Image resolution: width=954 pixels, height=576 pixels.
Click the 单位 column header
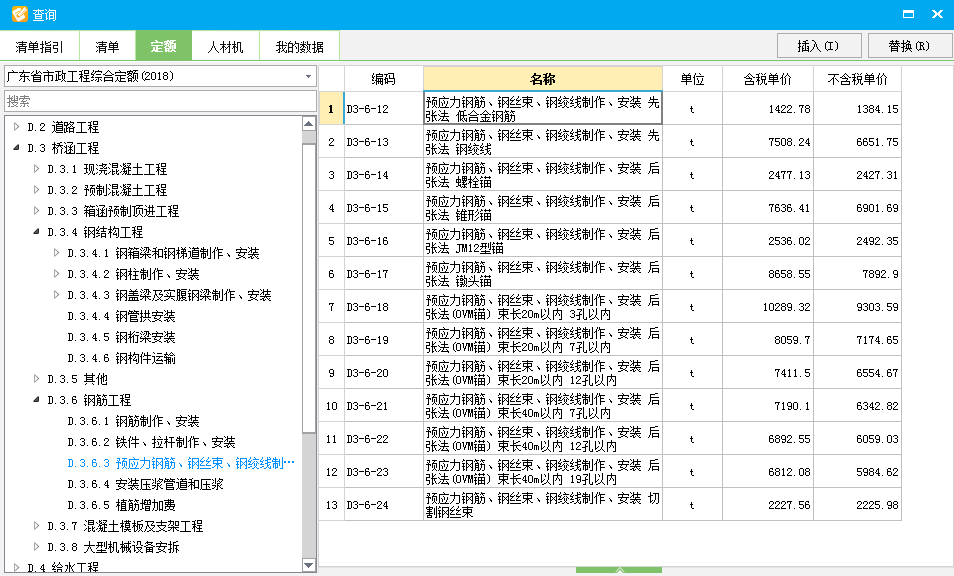click(x=692, y=79)
